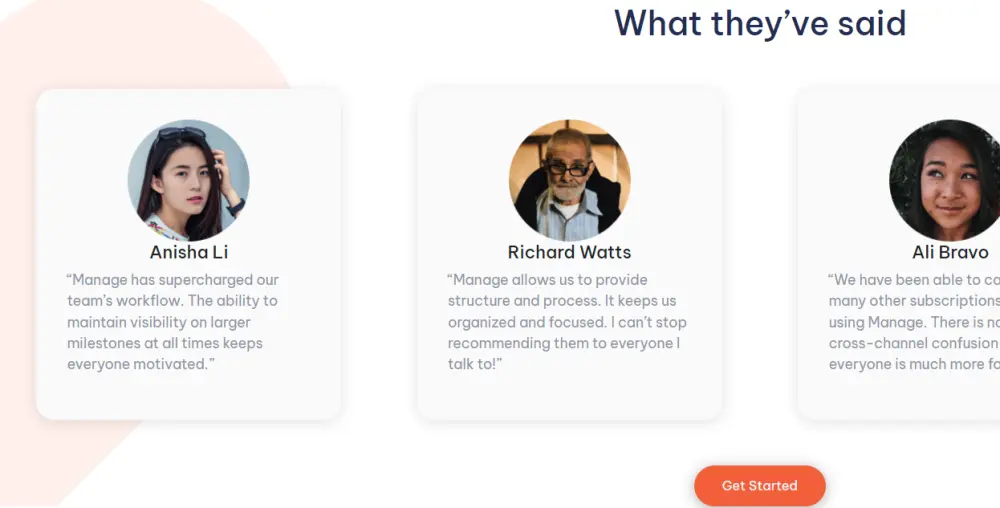Click the "We have been able to" quote line
The image size is (1000, 508).
click(x=914, y=280)
